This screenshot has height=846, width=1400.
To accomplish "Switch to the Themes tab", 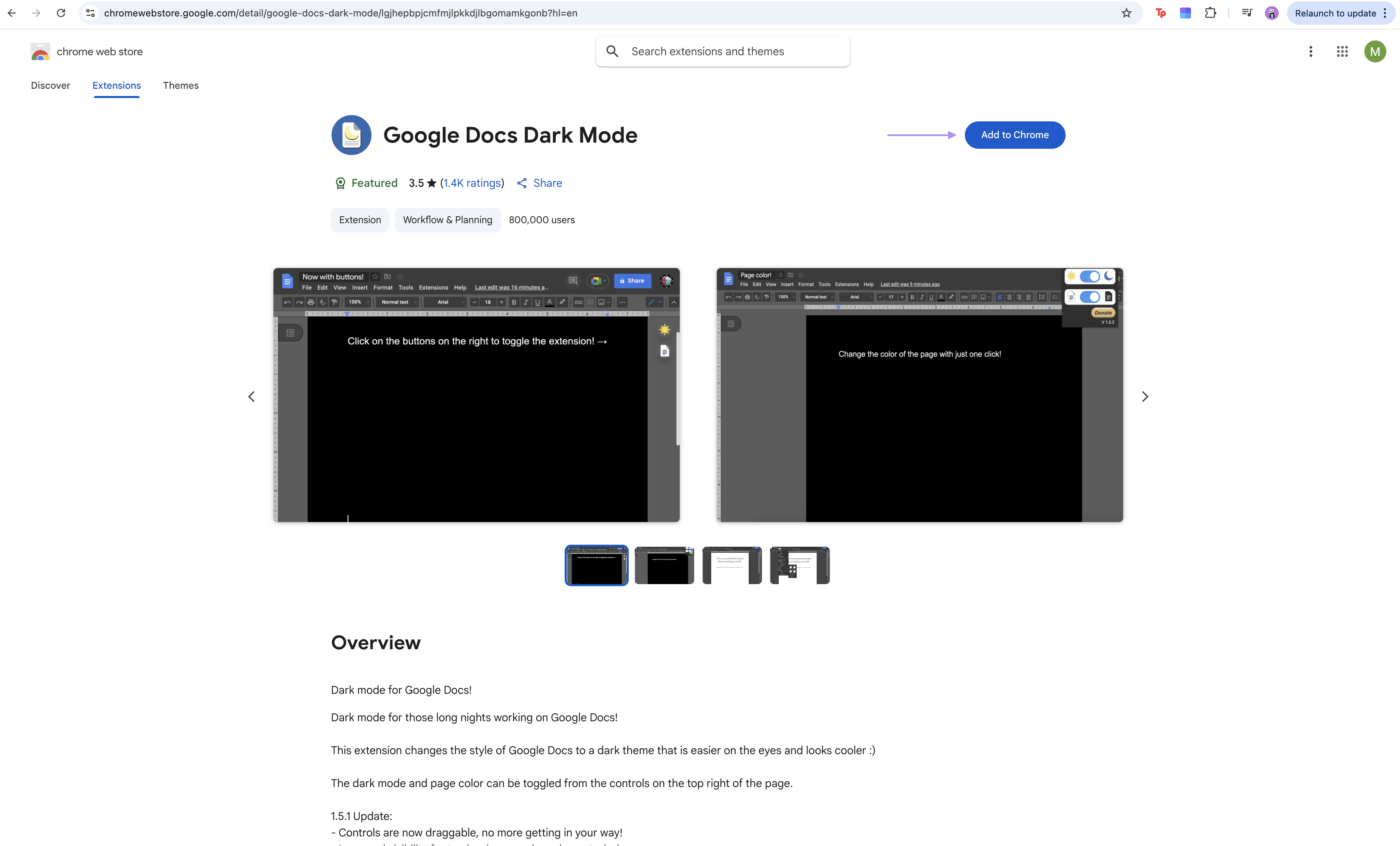I will coord(181,85).
